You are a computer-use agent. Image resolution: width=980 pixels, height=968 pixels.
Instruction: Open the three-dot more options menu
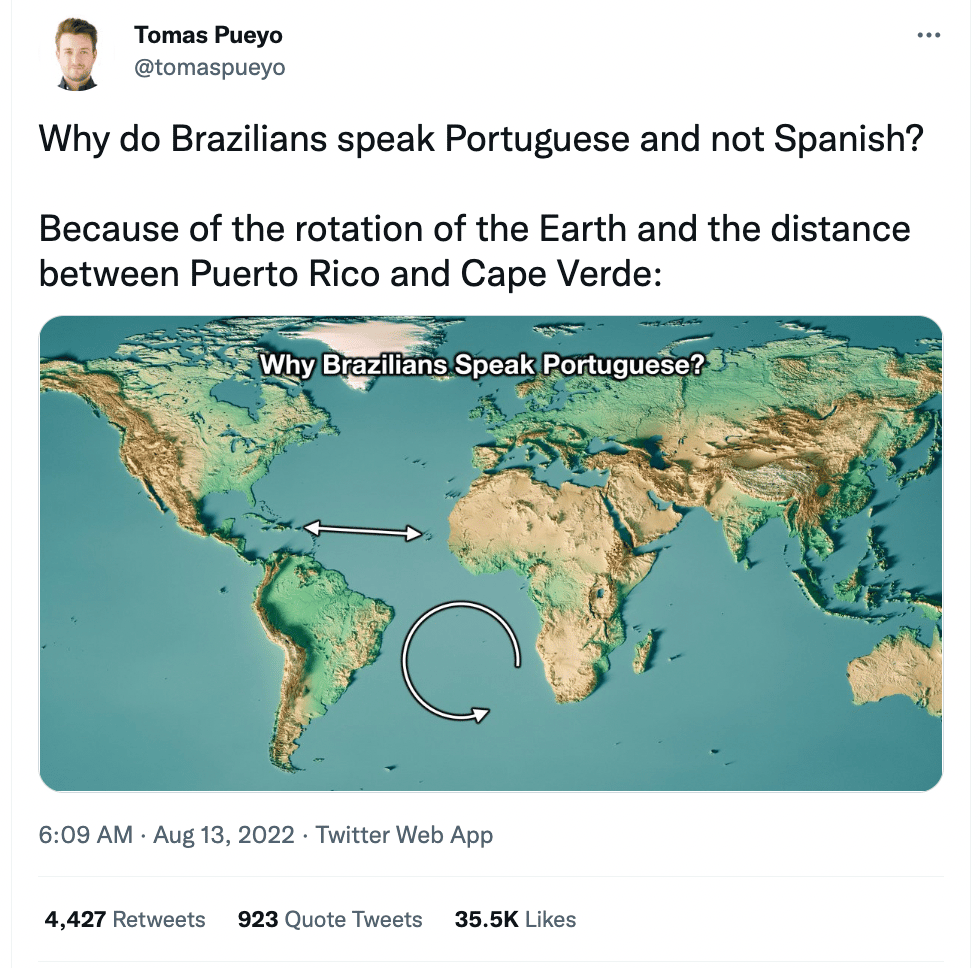pos(929,35)
